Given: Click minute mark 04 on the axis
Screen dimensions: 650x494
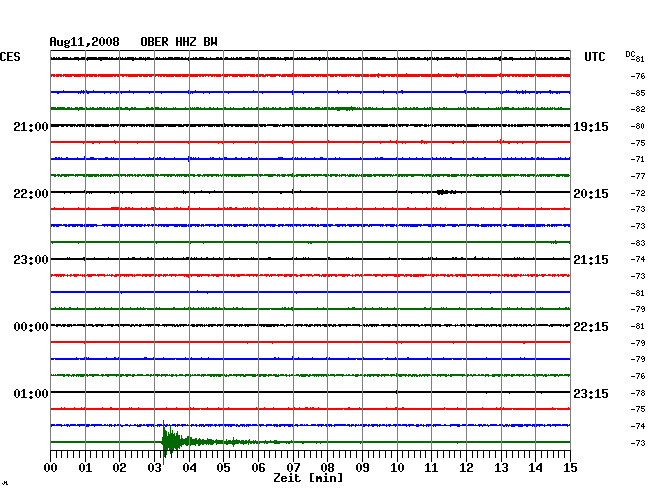Looking at the screenshot, I should click(189, 467).
